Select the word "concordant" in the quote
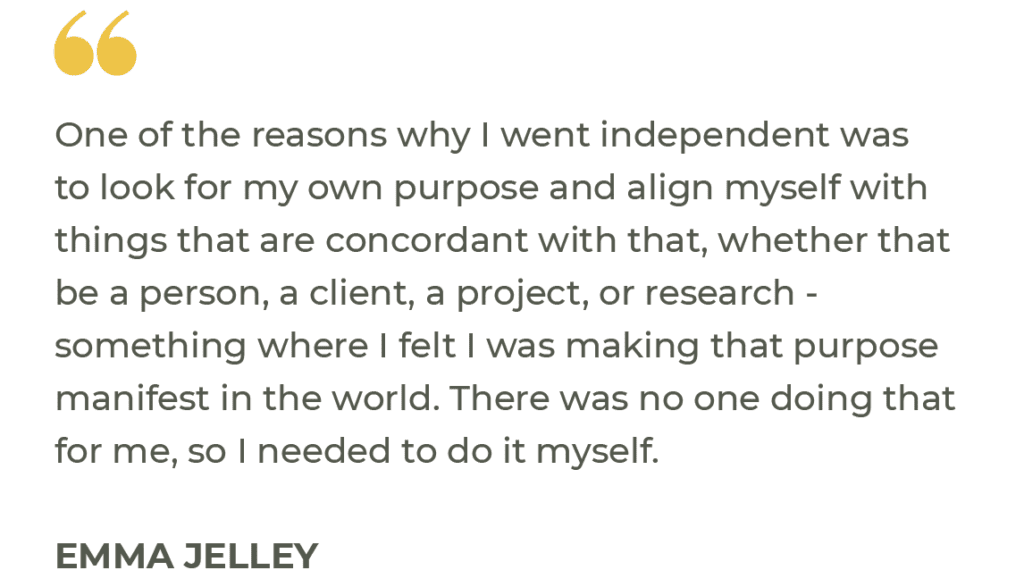The height and width of the screenshot is (587, 1024). pos(426,240)
